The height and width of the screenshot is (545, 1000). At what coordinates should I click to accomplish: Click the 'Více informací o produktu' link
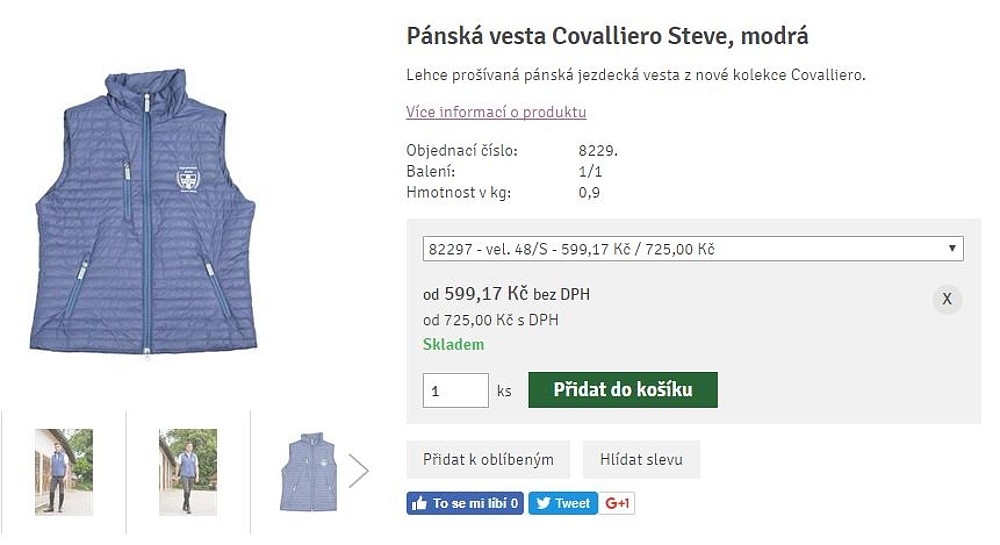coord(496,112)
